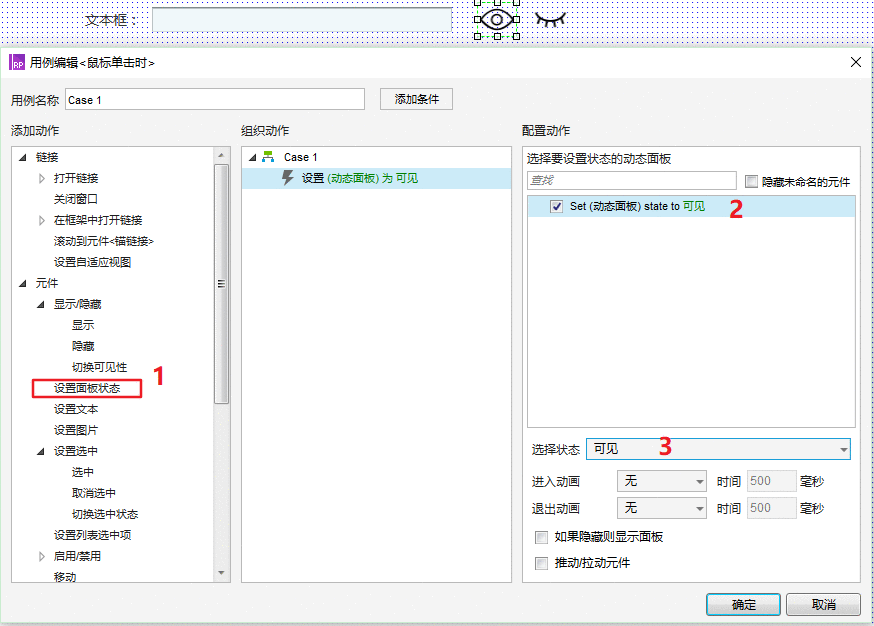Click the 用例名称 Case 1 name field
874x626 pixels.
[215, 99]
